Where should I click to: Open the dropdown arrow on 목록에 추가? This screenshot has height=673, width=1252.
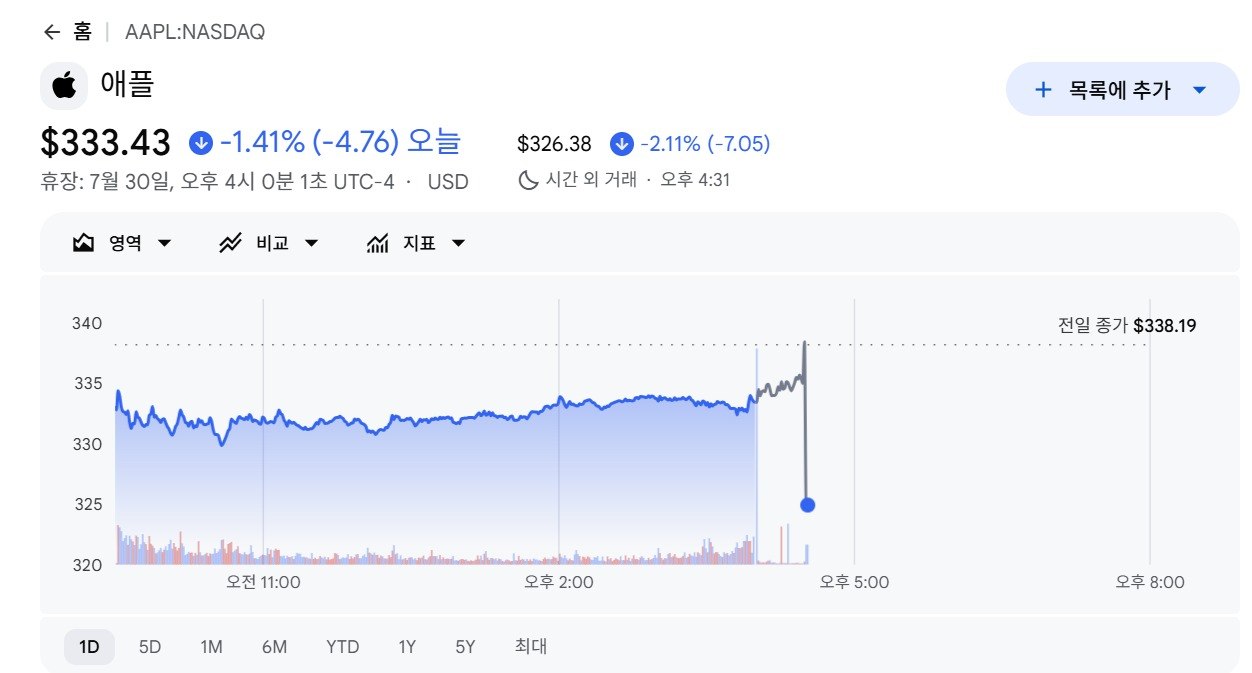(1201, 89)
